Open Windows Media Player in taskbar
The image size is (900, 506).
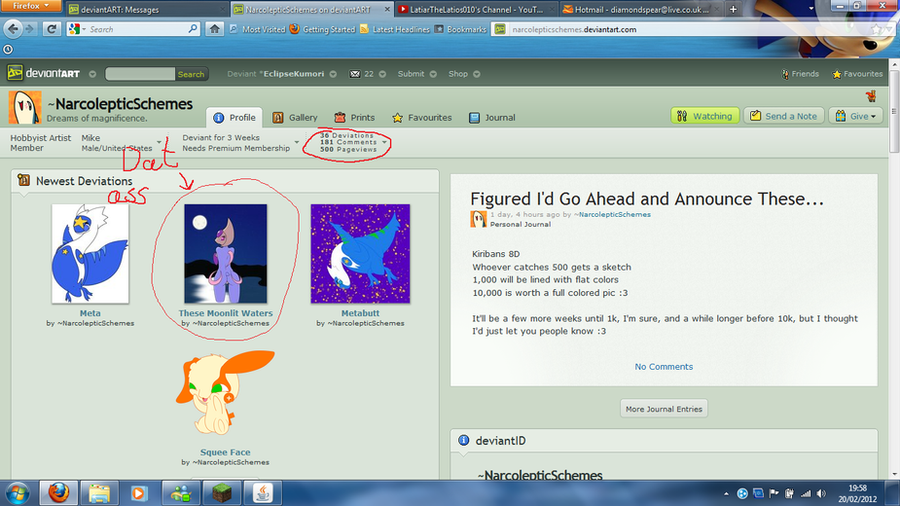pos(138,493)
